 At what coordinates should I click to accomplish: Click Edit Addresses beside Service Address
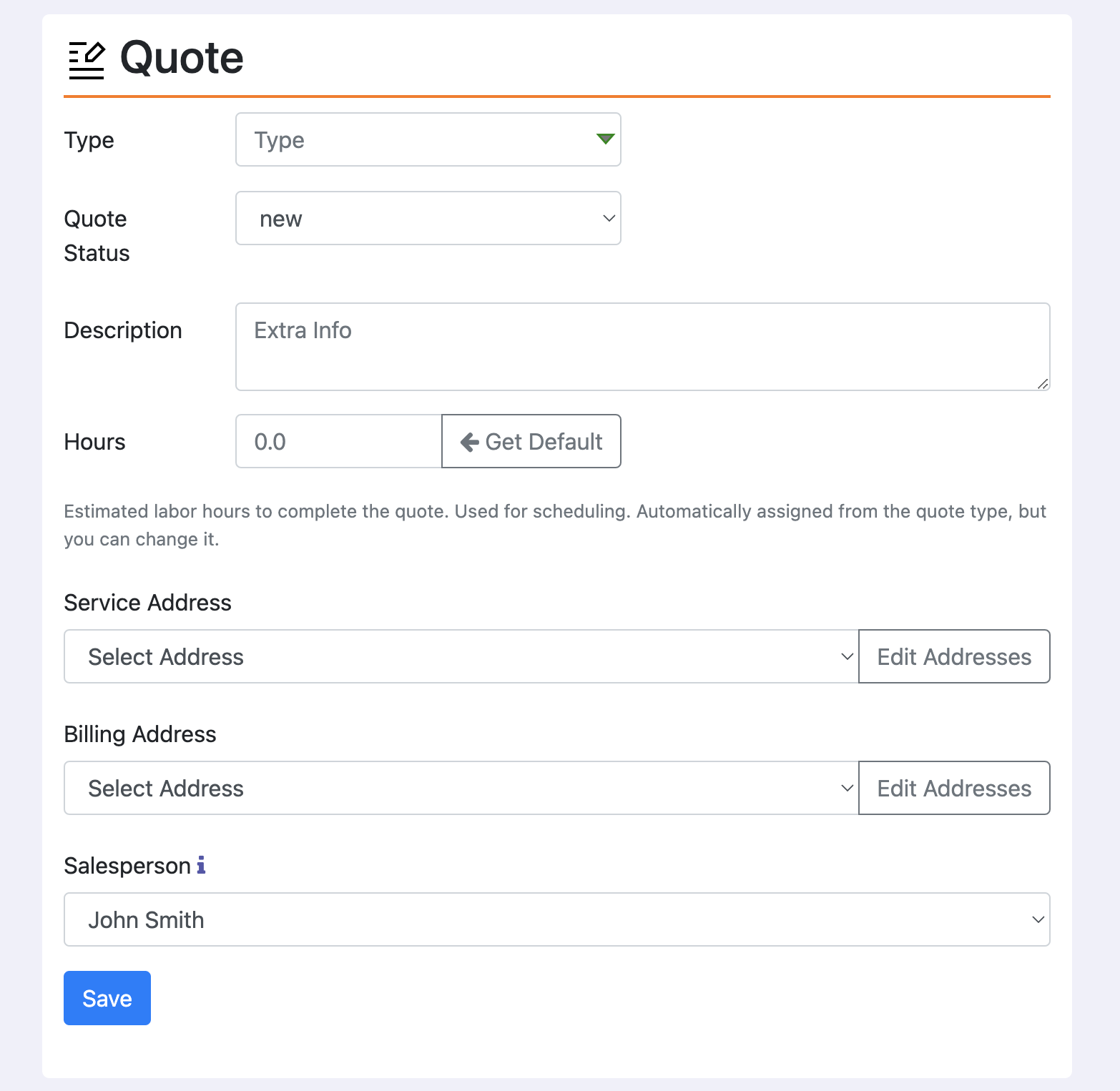point(954,656)
